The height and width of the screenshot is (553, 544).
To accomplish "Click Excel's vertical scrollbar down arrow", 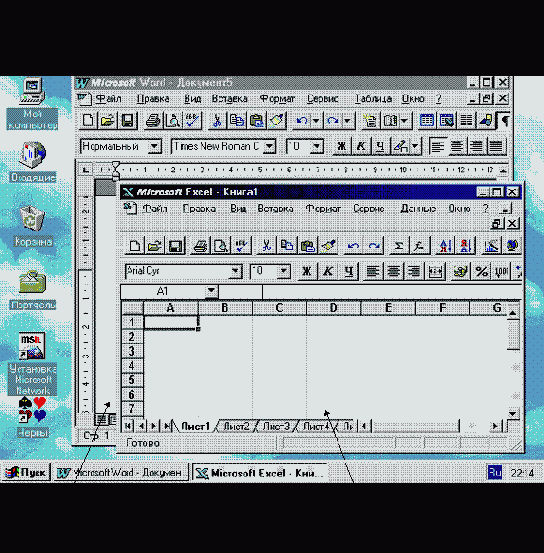I will pos(513,413).
